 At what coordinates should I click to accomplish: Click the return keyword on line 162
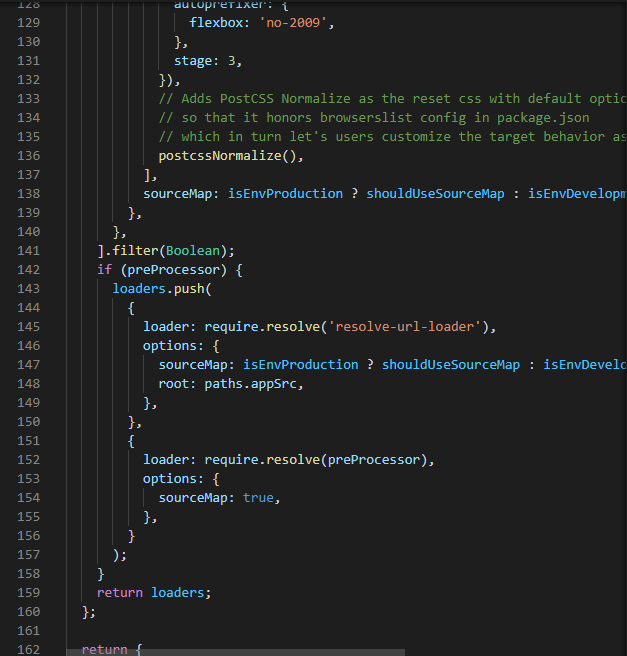click(104, 649)
